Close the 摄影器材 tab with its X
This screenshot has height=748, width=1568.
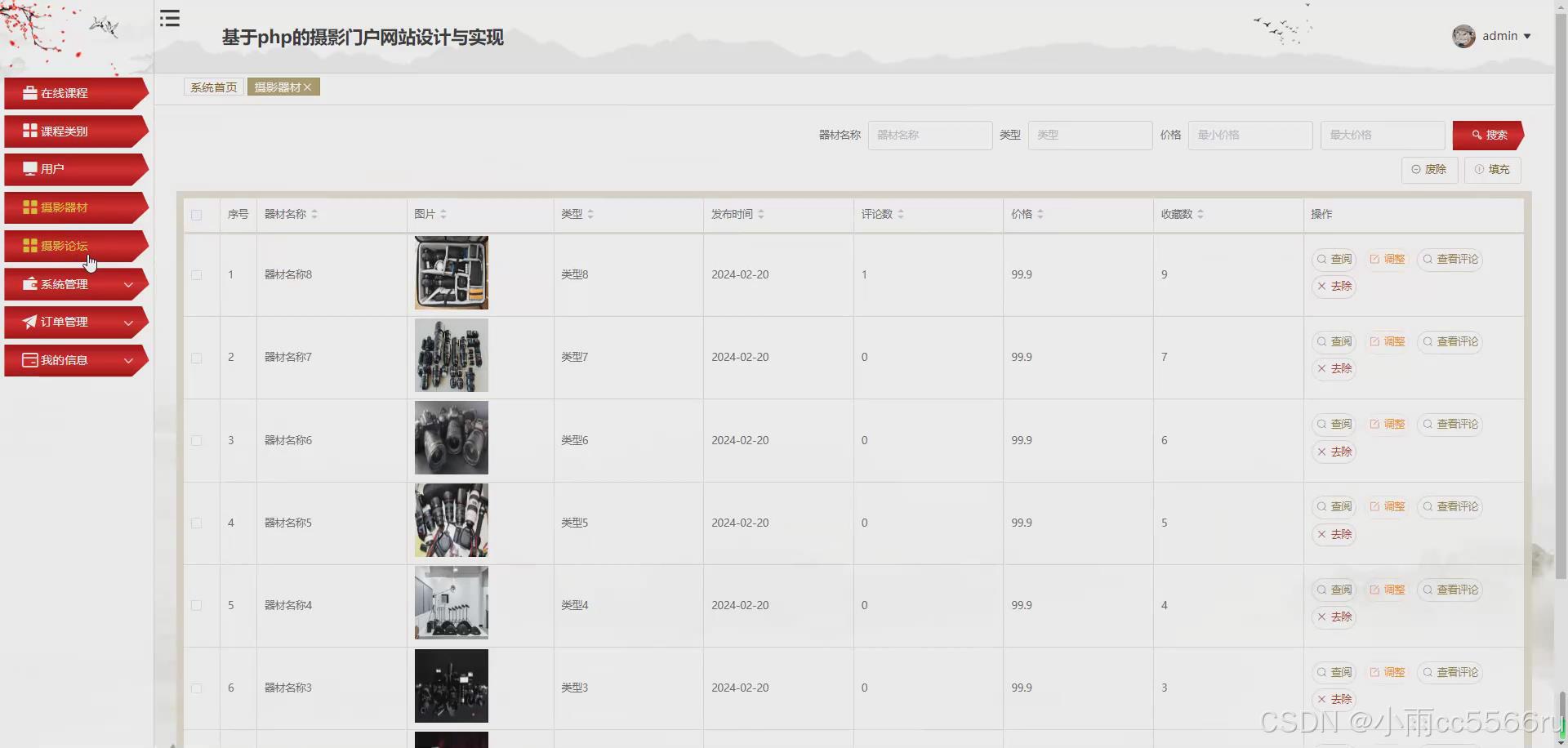(308, 87)
